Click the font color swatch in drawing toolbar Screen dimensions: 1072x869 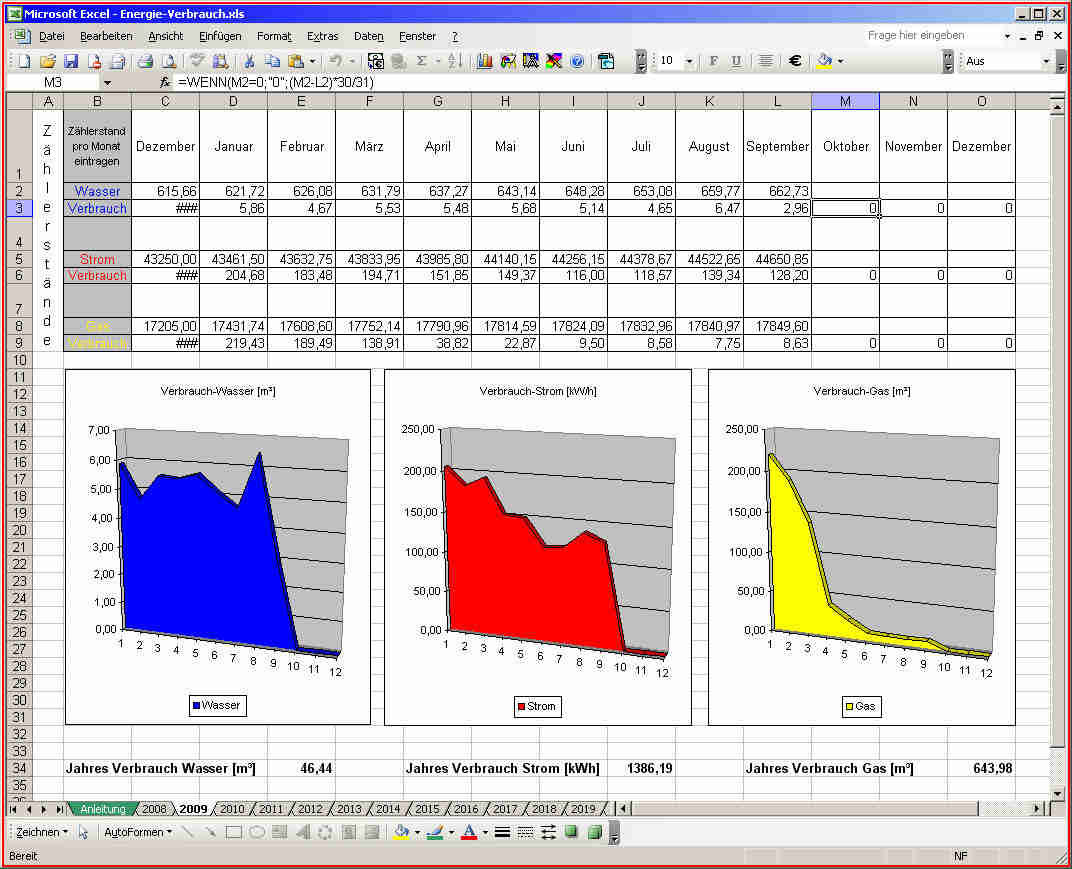click(x=469, y=832)
